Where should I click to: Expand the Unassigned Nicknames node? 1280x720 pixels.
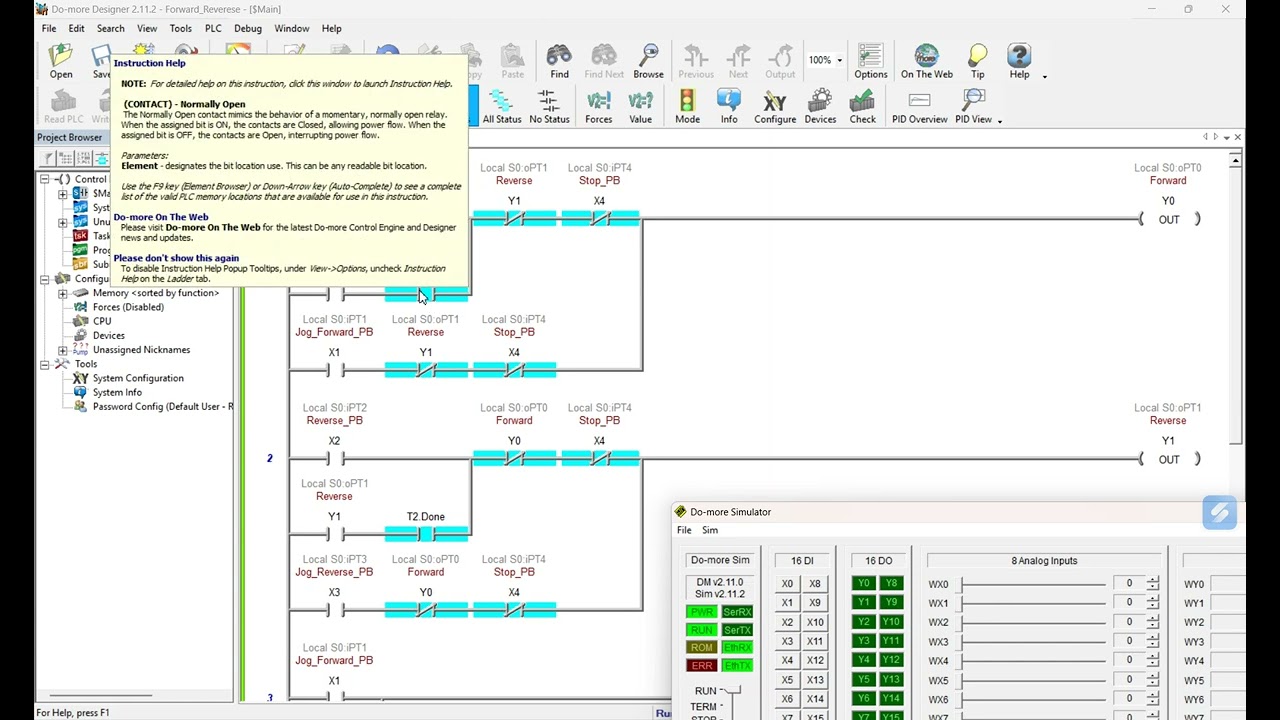(x=63, y=350)
